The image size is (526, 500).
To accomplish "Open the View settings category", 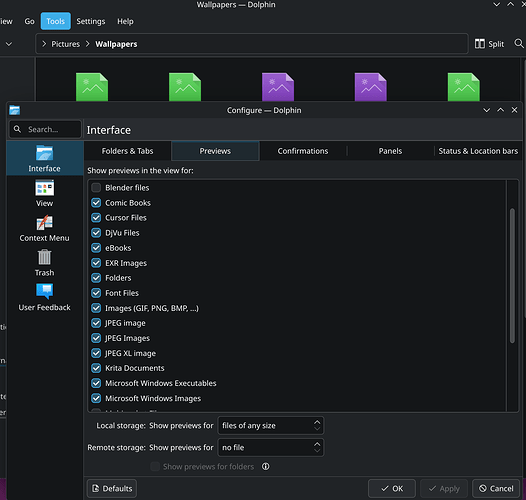I will [44, 194].
